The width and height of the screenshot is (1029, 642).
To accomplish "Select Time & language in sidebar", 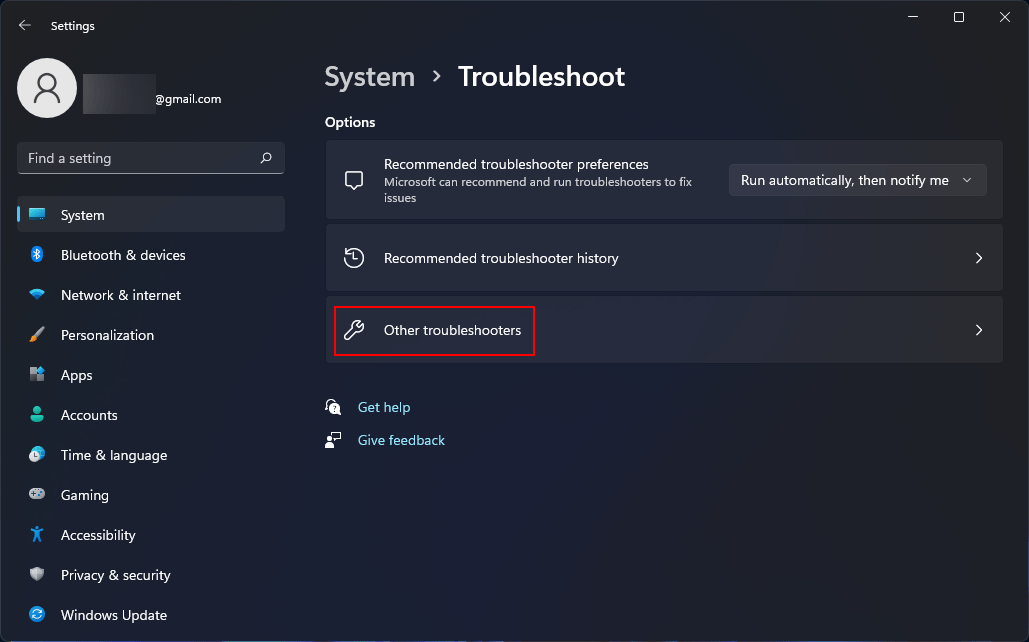I will tap(113, 455).
